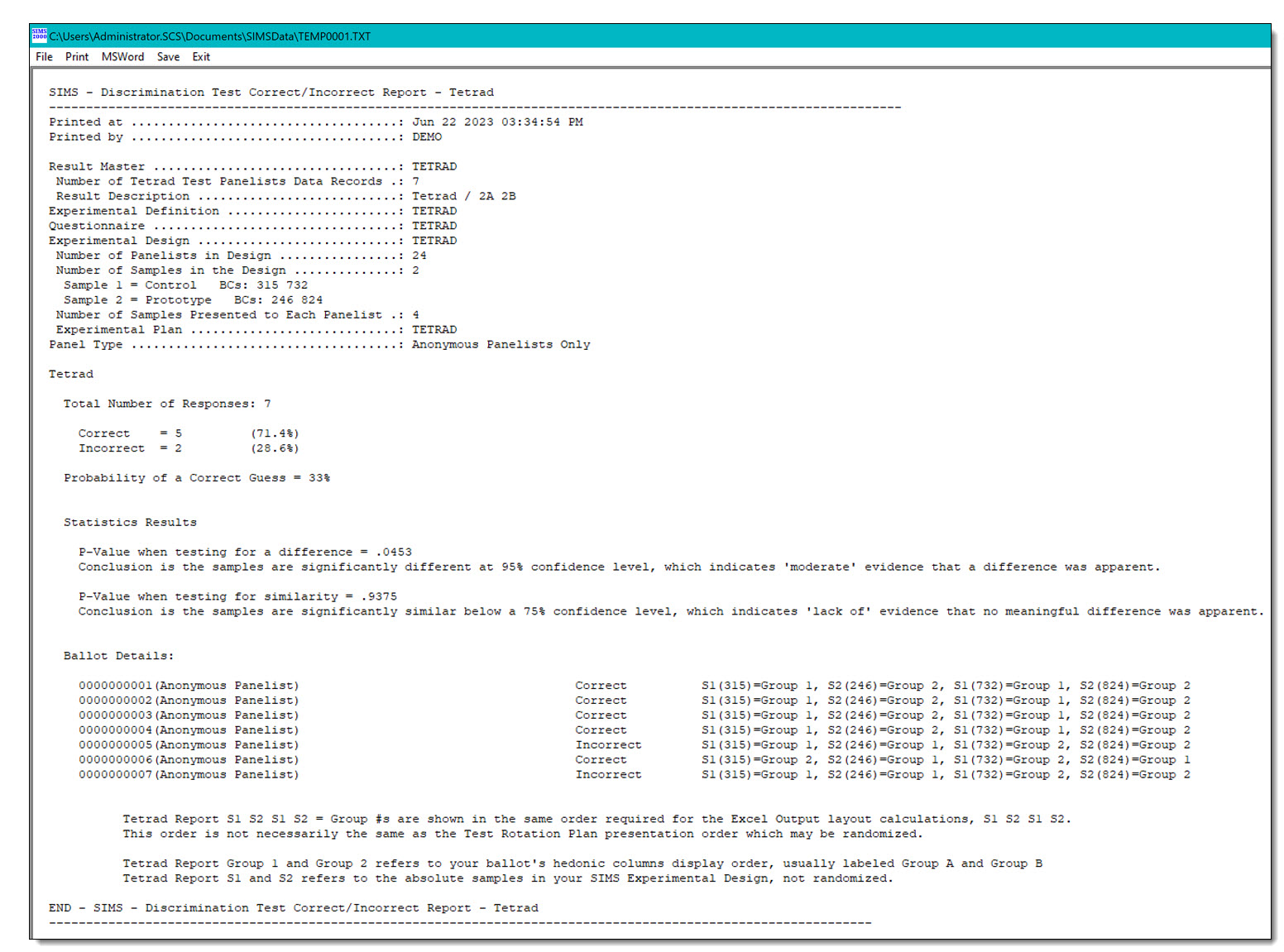Click the END report footer line
The width and height of the screenshot is (1284, 952).
294,907
